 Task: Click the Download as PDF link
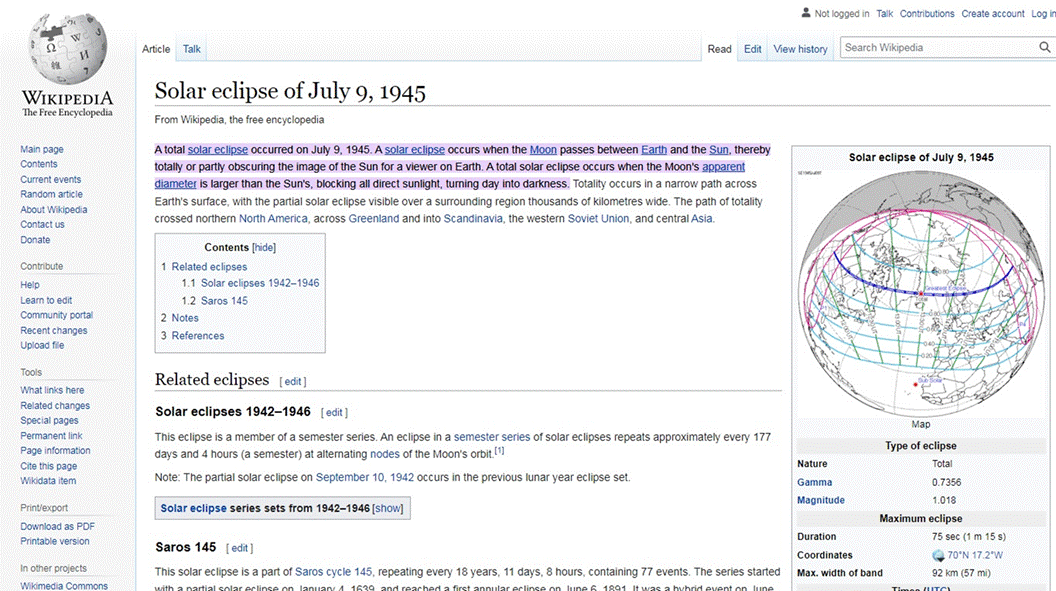pyautogui.click(x=57, y=527)
